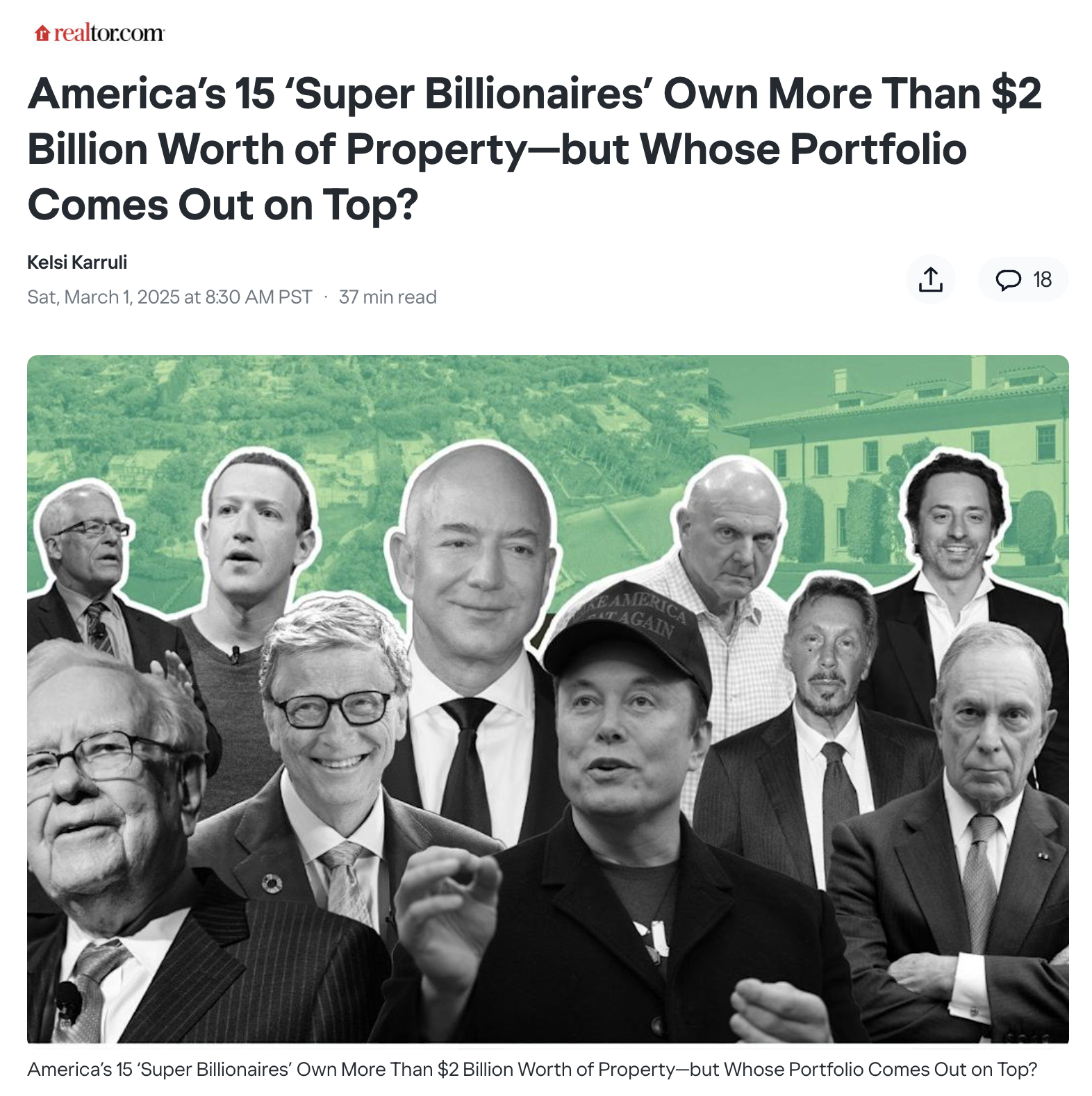Click the 37 min read label
This screenshot has width=1092, height=1096.
(388, 297)
